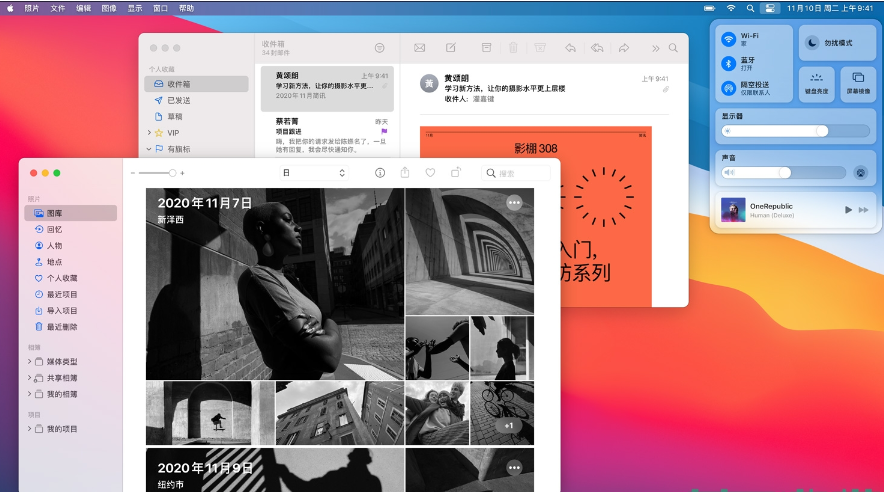Click the search field in Photos
This screenshot has width=884, height=492.
[x=515, y=173]
